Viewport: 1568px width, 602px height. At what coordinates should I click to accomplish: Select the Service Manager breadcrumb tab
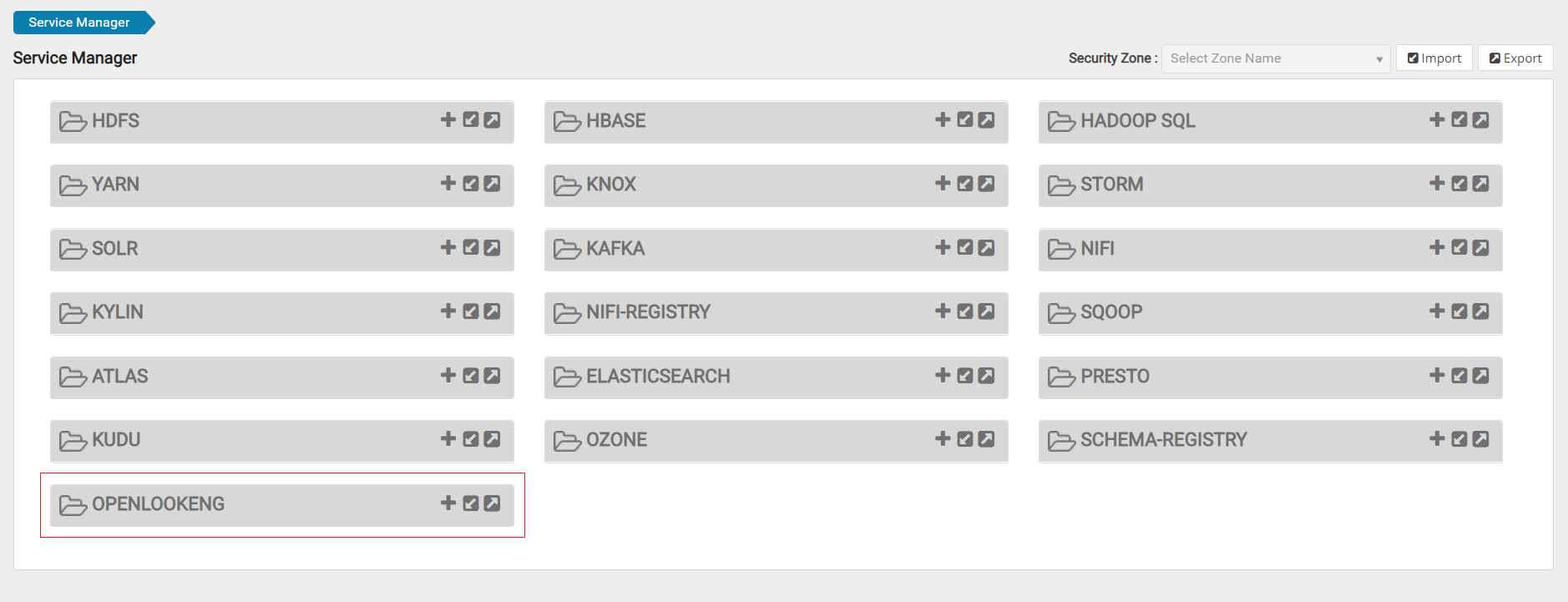tap(80, 23)
